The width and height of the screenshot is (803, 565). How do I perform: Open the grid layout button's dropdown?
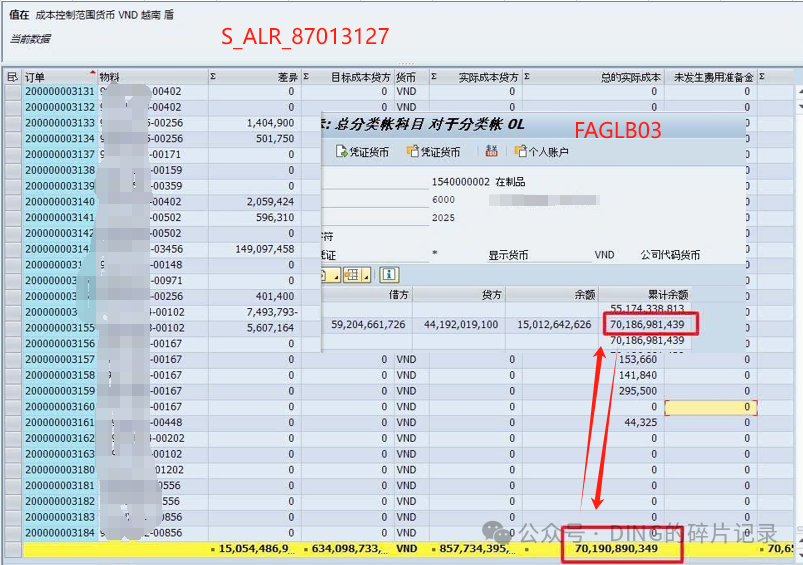(367, 277)
